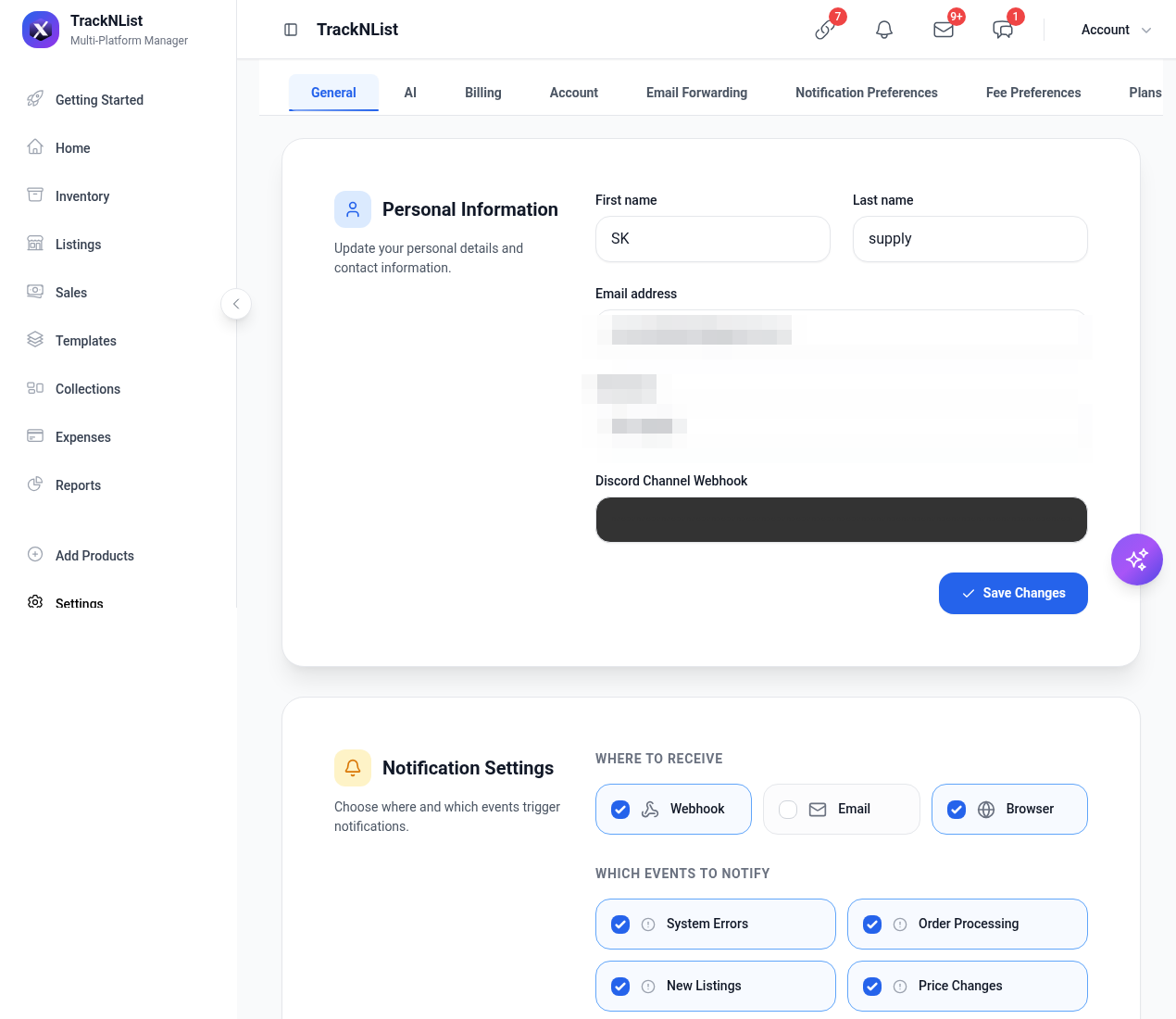Viewport: 1176px width, 1019px height.
Task: Click the First name input field
Action: tap(713, 239)
